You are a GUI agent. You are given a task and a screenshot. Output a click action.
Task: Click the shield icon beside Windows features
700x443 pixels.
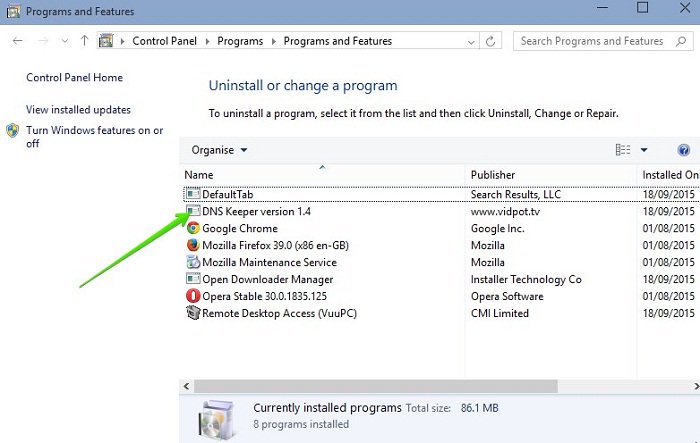(13, 130)
